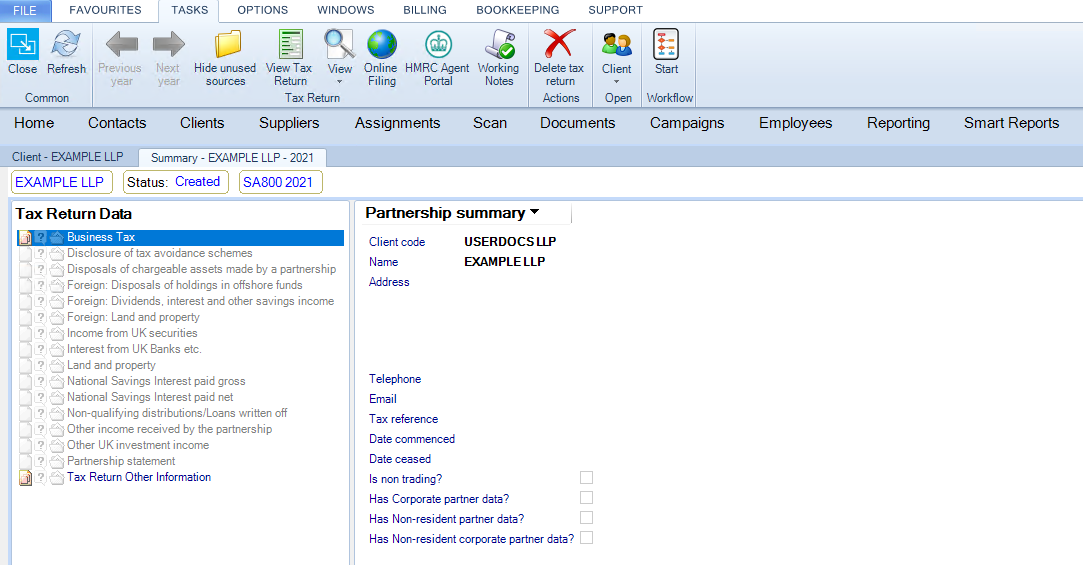Click Hide unused sources folder icon
The height and width of the screenshot is (565, 1083).
click(227, 44)
